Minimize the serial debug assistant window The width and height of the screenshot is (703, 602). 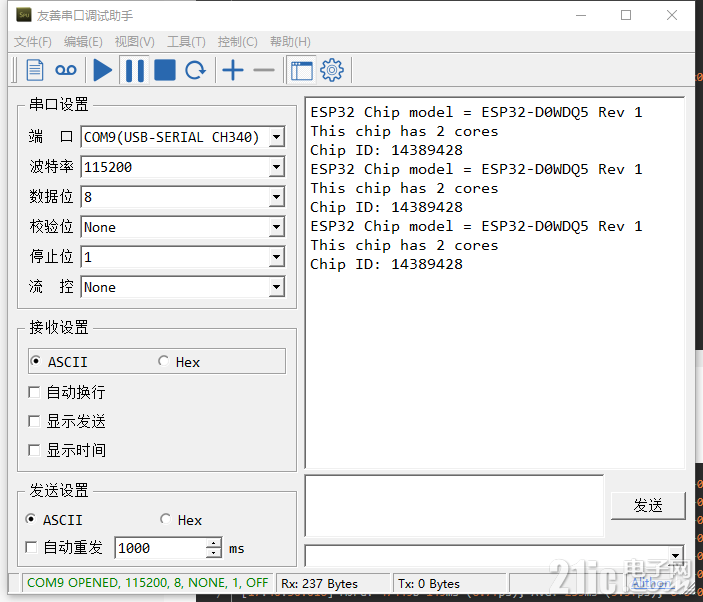(x=581, y=15)
